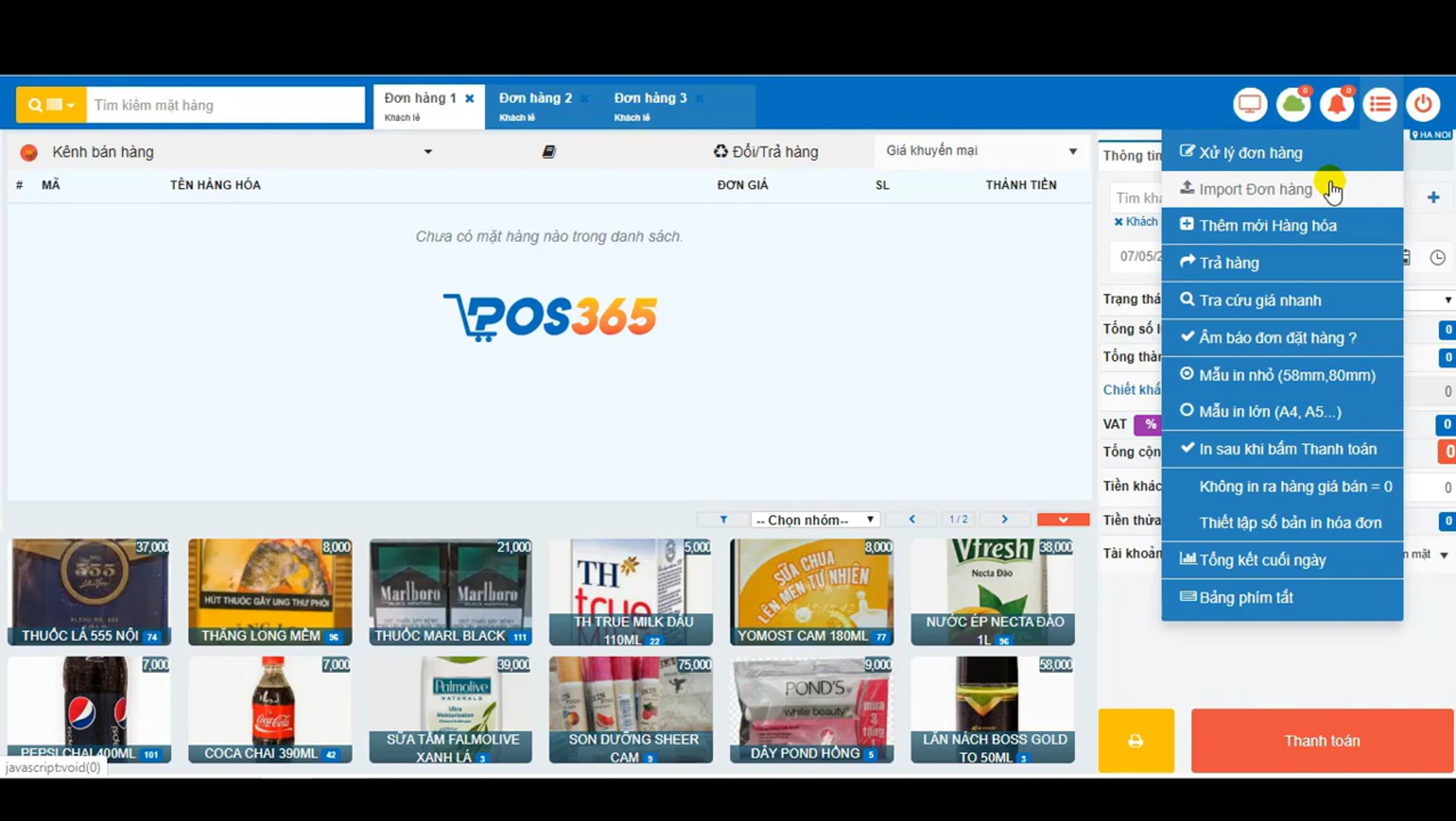Click the clock icon beside date field

point(1437,257)
